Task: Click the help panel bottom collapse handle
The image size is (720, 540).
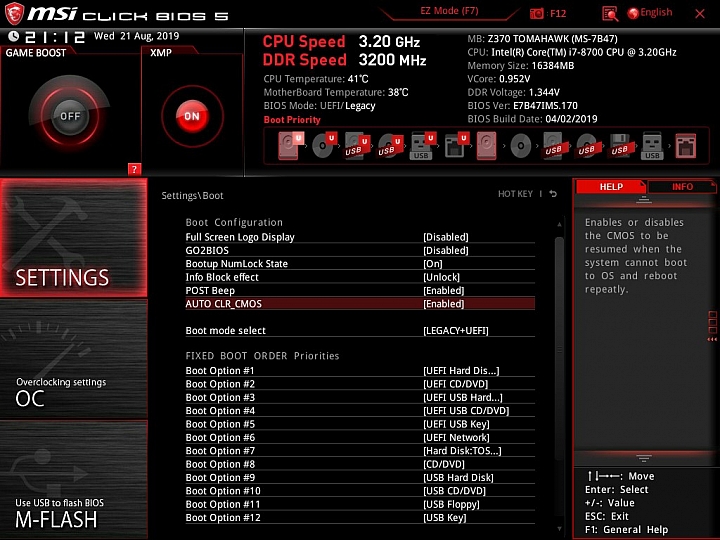Action: pos(644,458)
